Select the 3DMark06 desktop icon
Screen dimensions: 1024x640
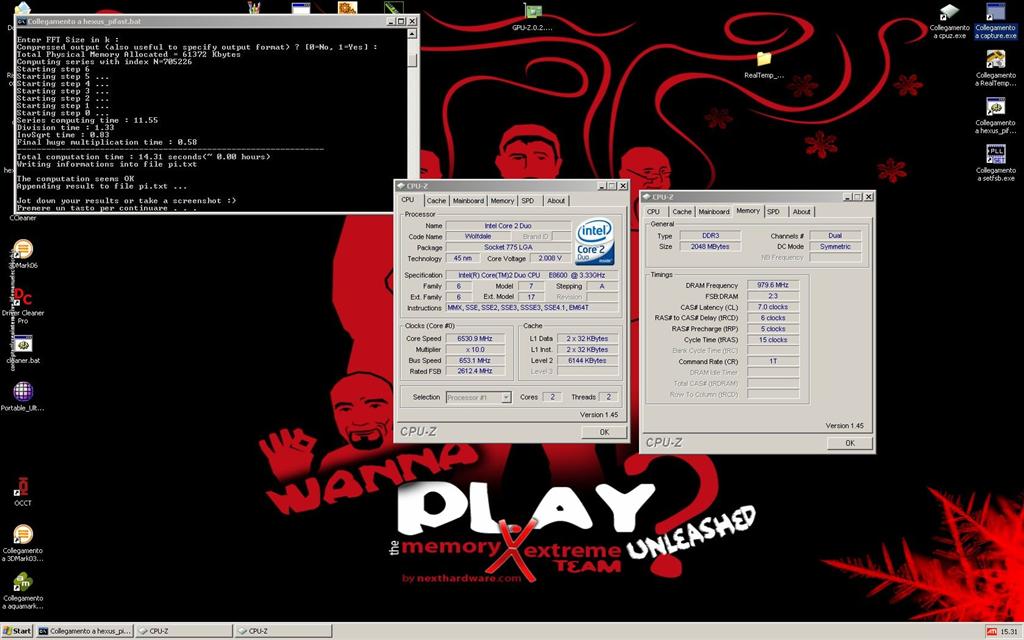[23, 255]
